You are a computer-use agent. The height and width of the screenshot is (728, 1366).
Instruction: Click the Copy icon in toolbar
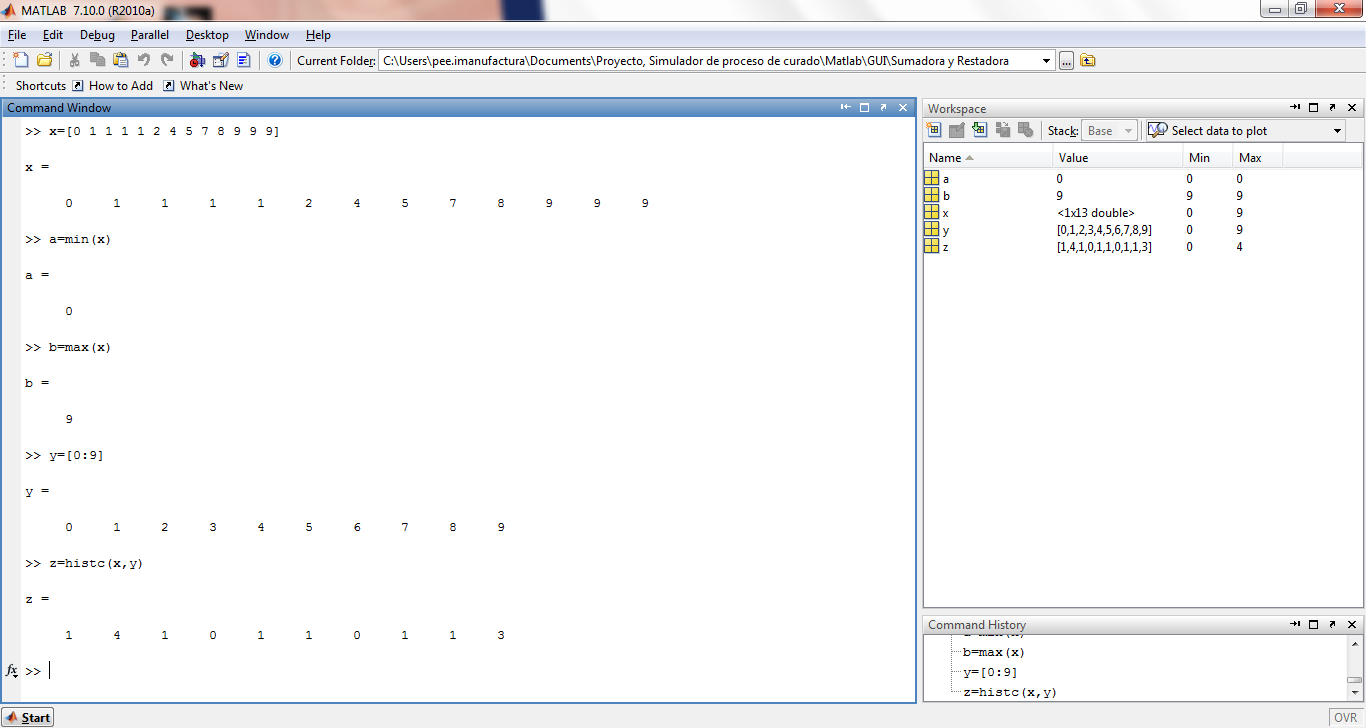point(98,60)
